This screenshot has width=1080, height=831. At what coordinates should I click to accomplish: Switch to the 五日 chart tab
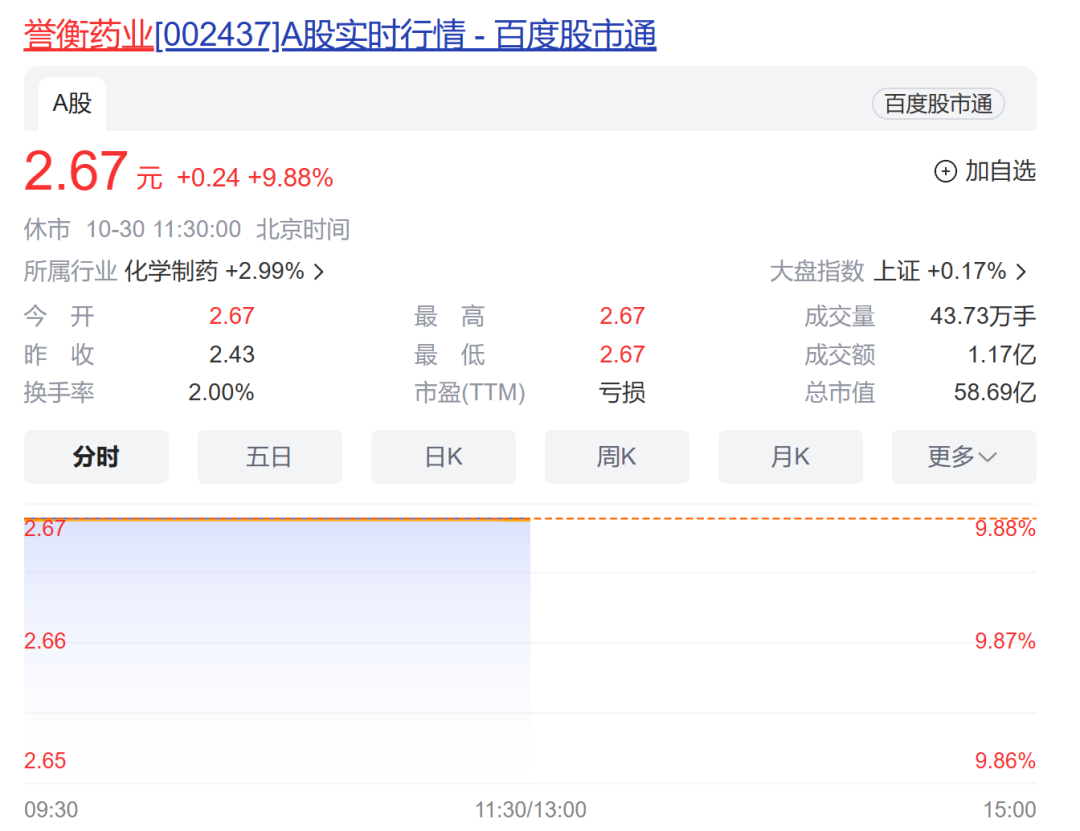(270, 457)
